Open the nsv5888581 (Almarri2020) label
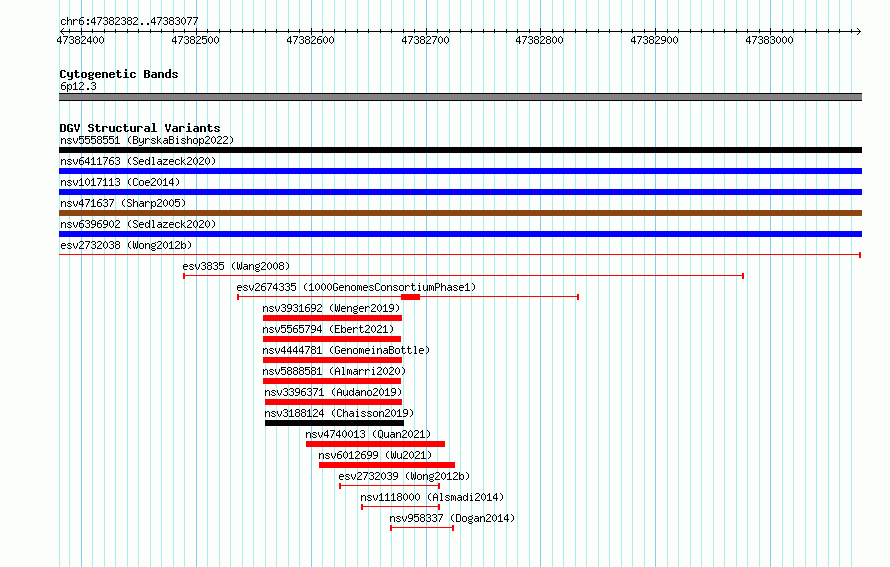The height and width of the screenshot is (567, 890). coord(334,371)
